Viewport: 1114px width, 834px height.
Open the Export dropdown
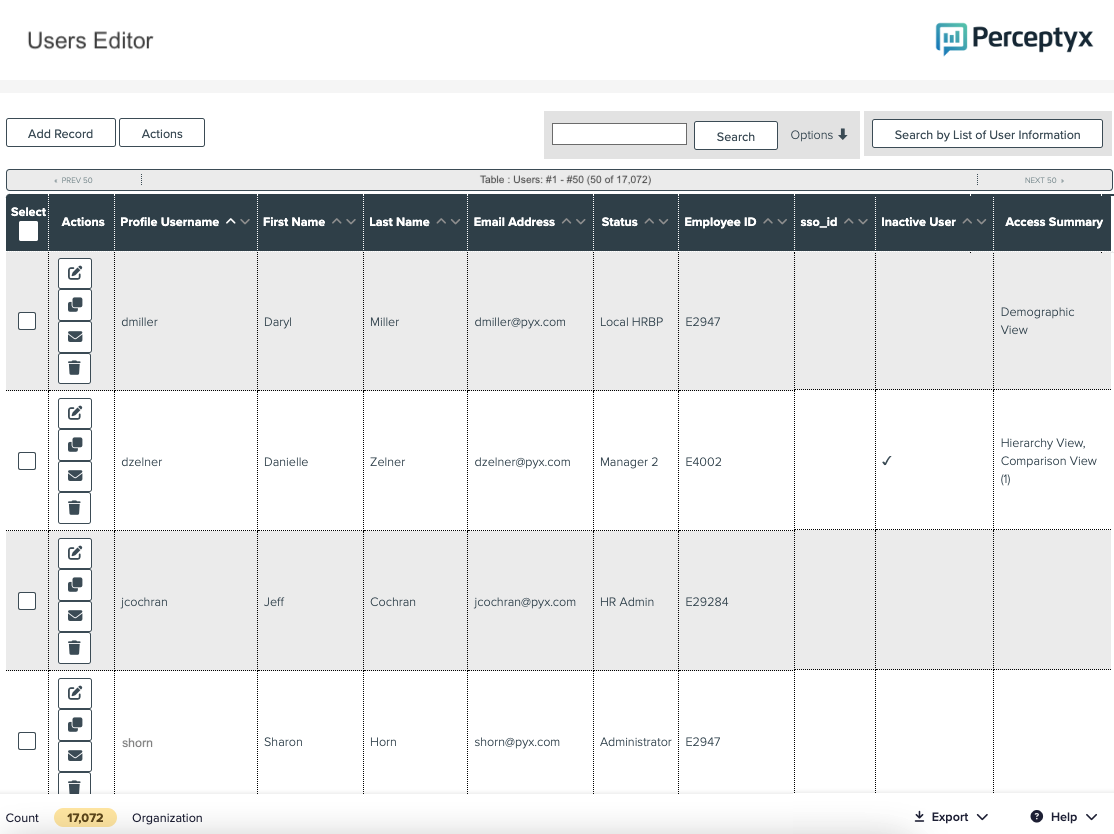click(x=951, y=817)
